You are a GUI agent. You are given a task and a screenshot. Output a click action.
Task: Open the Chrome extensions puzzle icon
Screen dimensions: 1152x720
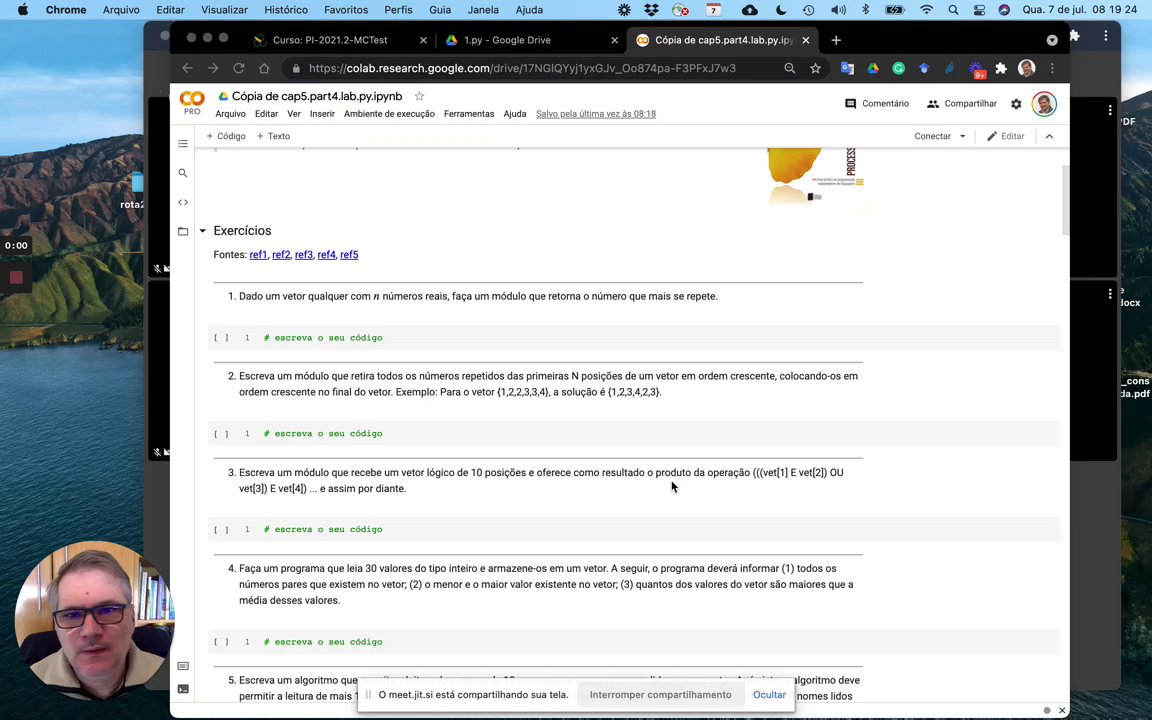[x=1001, y=68]
